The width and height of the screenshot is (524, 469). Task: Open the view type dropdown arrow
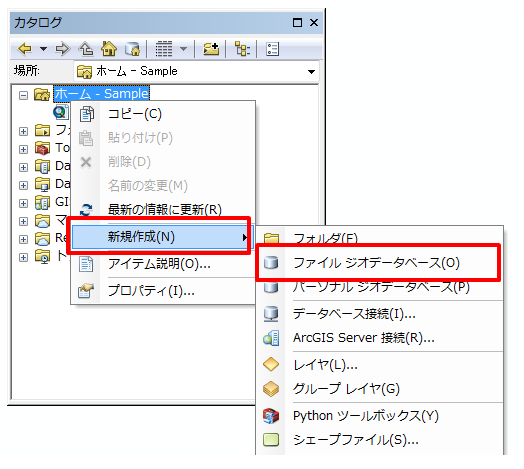tap(183, 49)
